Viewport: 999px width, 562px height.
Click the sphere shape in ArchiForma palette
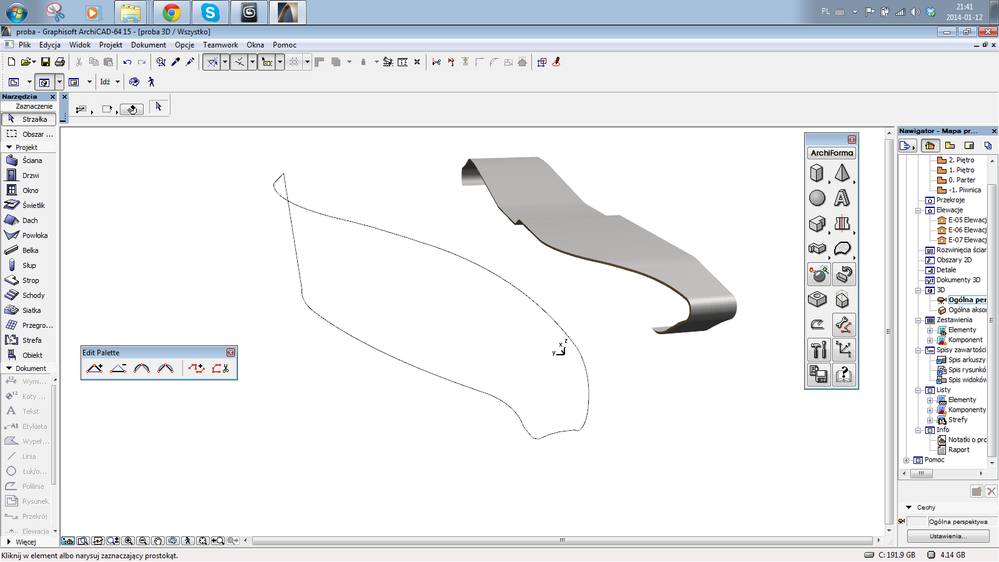(x=818, y=198)
